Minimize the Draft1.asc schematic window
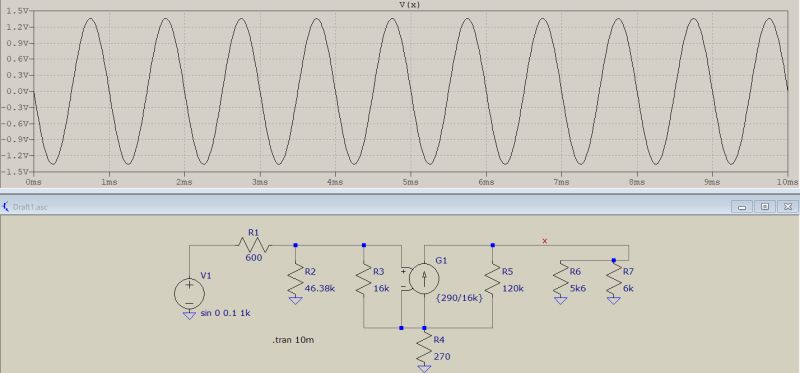 point(741,207)
